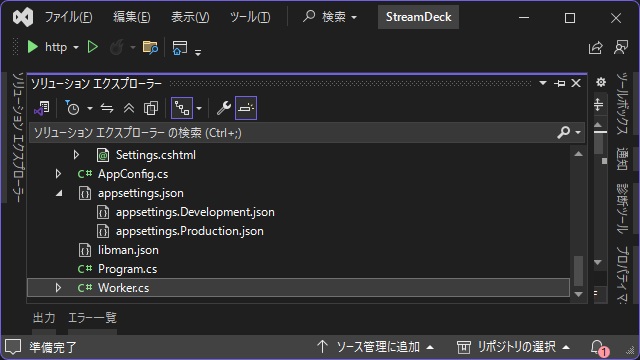This screenshot has width=640, height=360.
Task: Open the feedback person icon
Action: 621,47
